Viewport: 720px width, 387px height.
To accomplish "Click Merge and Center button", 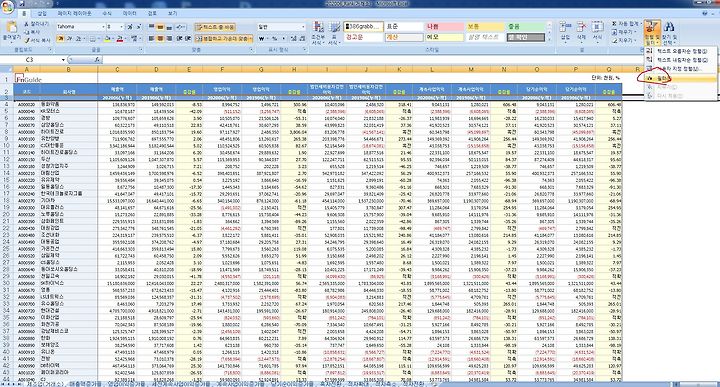I will [x=224, y=39].
